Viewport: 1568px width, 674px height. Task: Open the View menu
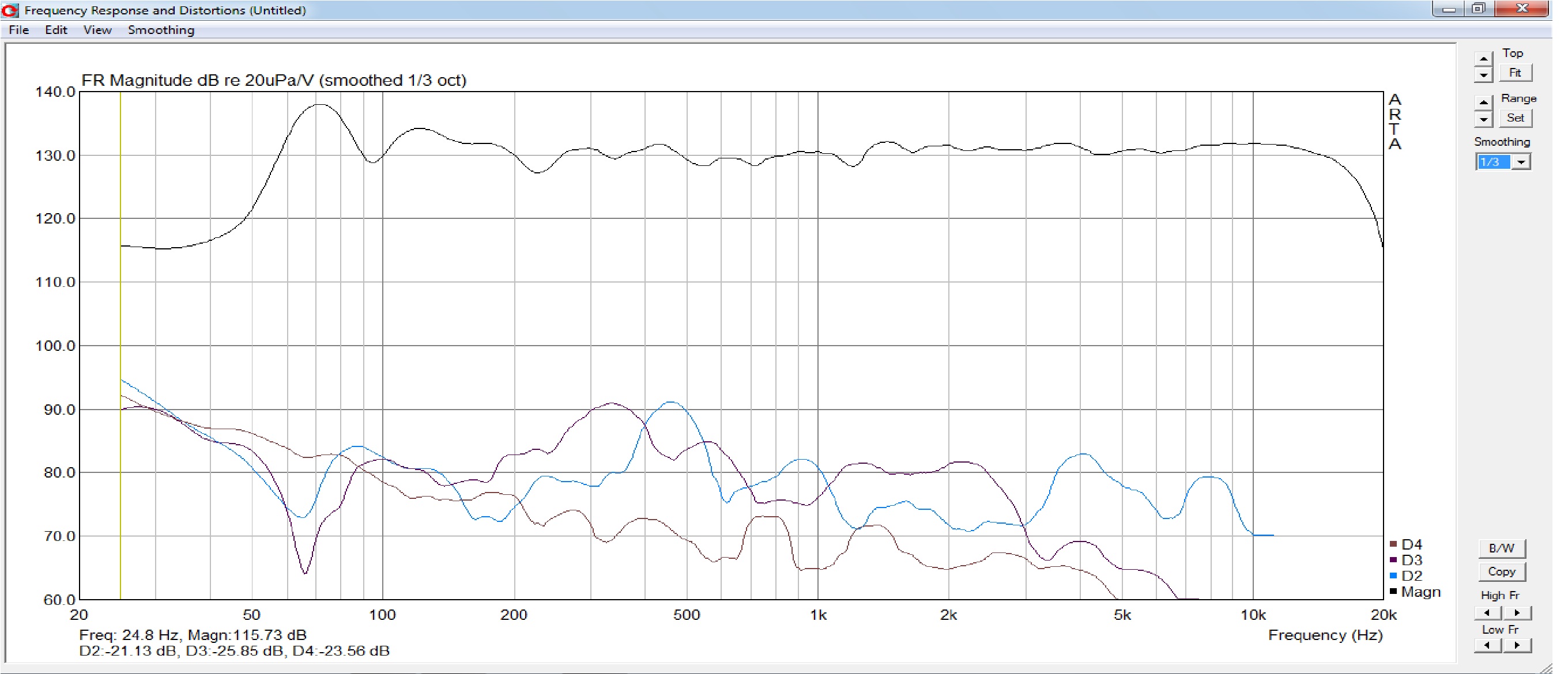pyautogui.click(x=97, y=30)
